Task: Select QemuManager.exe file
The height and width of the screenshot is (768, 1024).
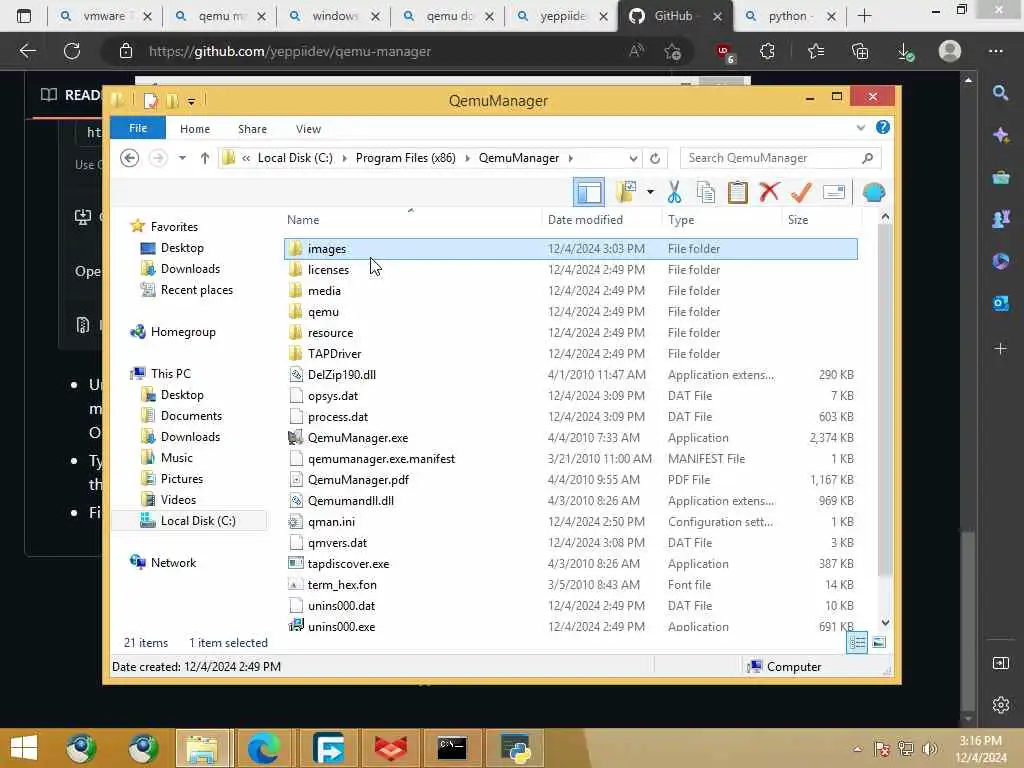Action: tap(571, 438)
